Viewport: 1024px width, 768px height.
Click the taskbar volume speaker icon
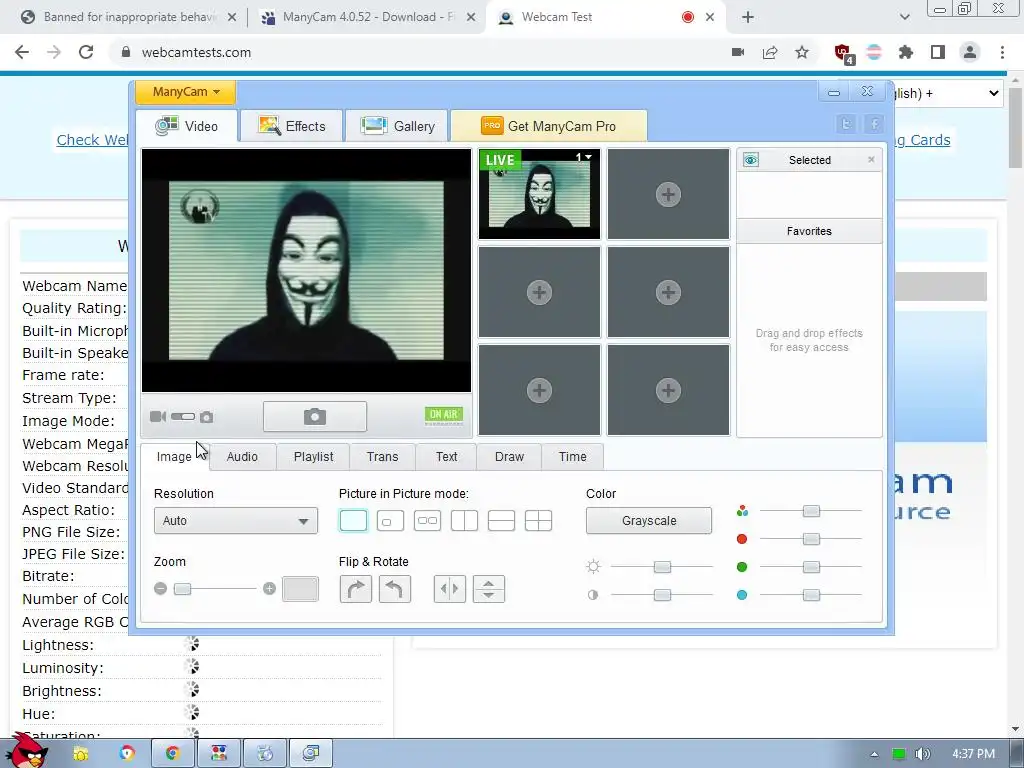click(923, 754)
